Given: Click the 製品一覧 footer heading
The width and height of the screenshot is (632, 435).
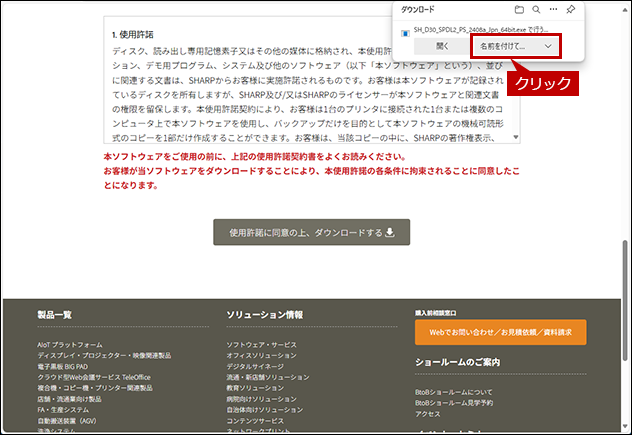Looking at the screenshot, I should [x=54, y=315].
